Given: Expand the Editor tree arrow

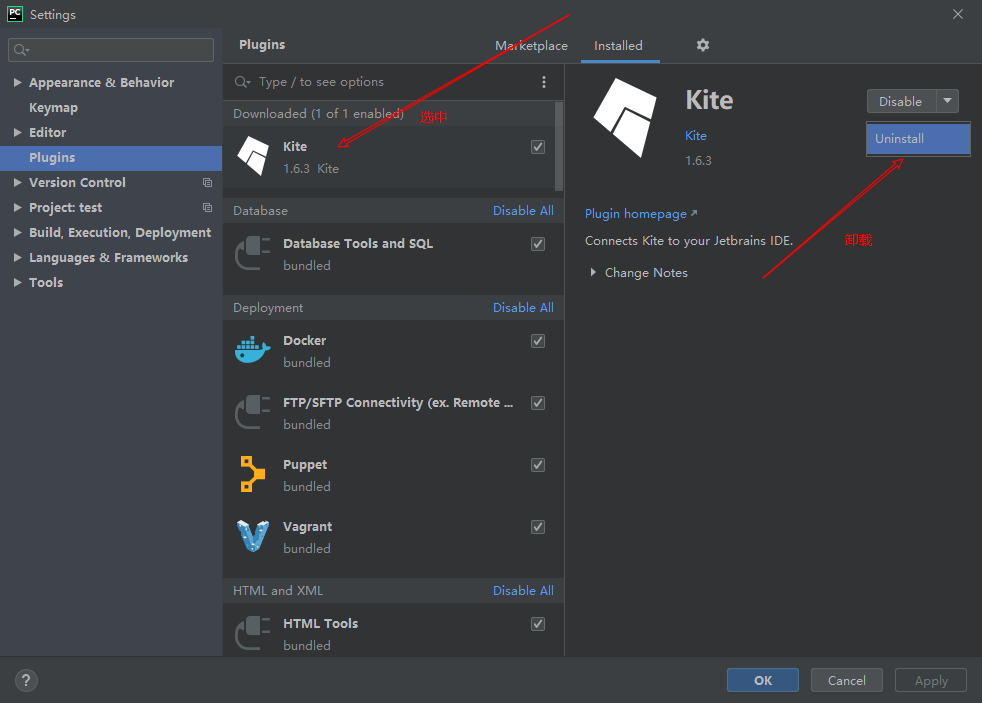Looking at the screenshot, I should (x=18, y=132).
